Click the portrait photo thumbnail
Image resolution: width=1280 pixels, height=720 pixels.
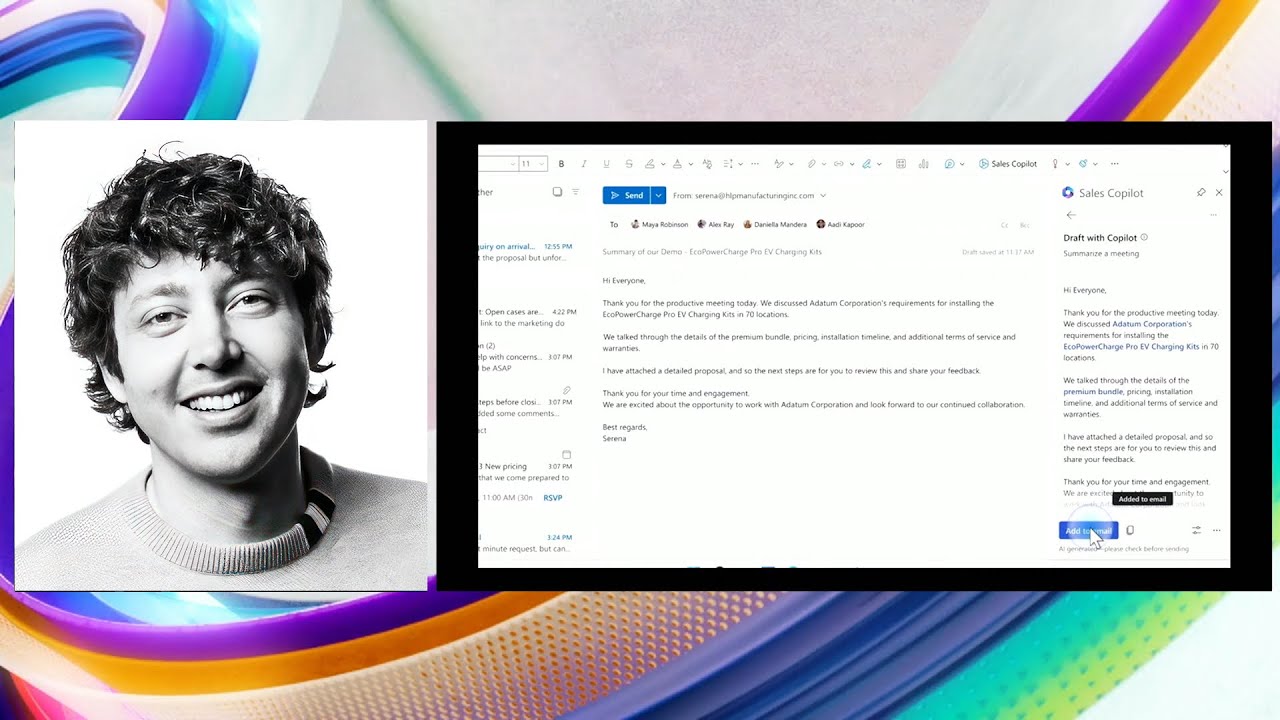tap(221, 355)
